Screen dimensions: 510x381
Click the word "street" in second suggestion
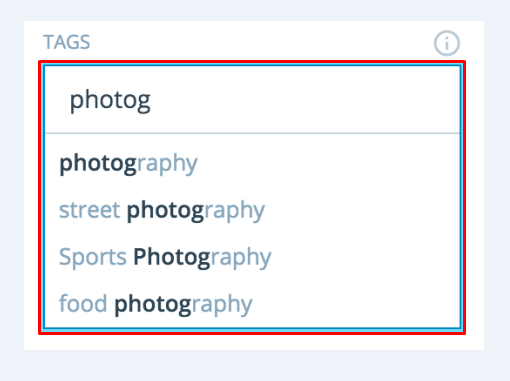tap(90, 210)
